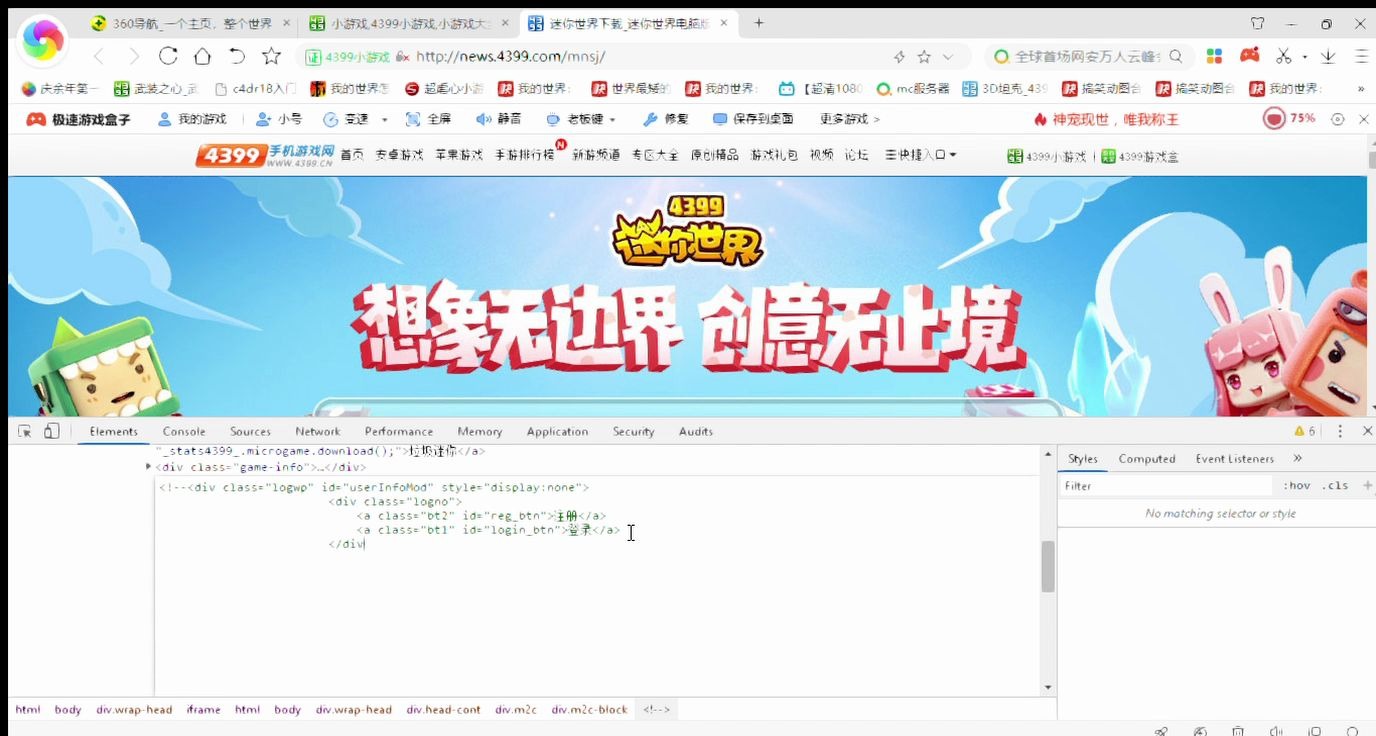Click the star icon left of the address bar
1376x736 pixels.
(x=271, y=56)
